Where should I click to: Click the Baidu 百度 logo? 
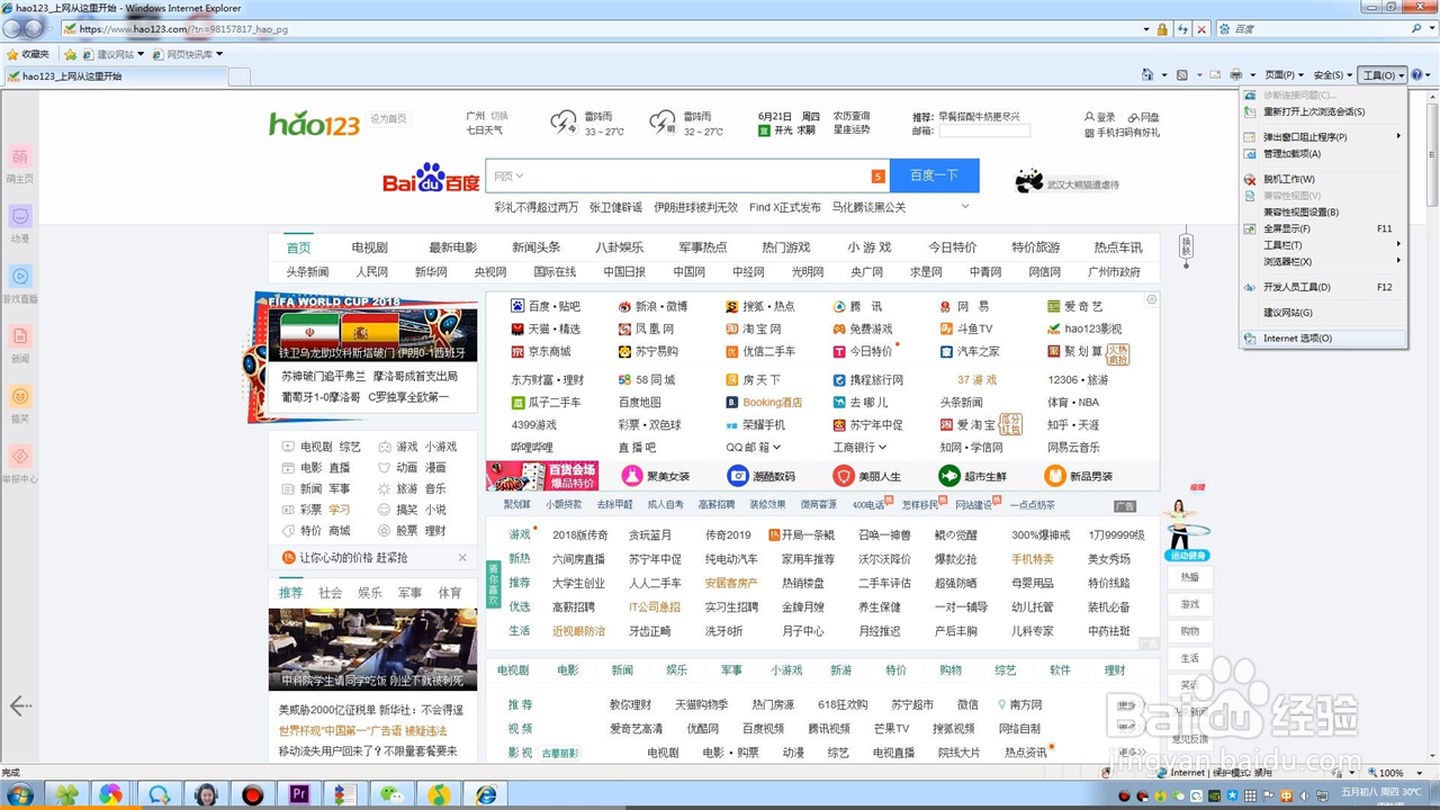431,178
